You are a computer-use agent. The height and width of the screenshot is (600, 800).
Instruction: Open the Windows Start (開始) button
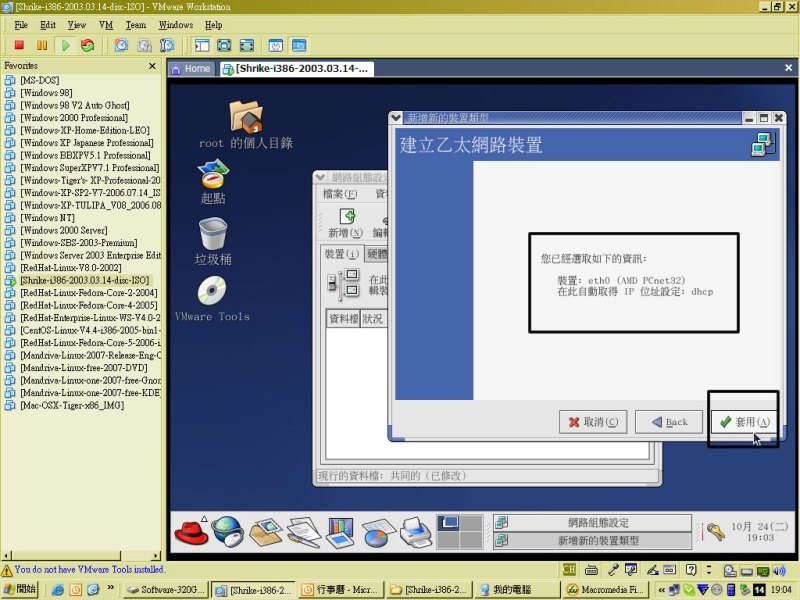point(20,589)
